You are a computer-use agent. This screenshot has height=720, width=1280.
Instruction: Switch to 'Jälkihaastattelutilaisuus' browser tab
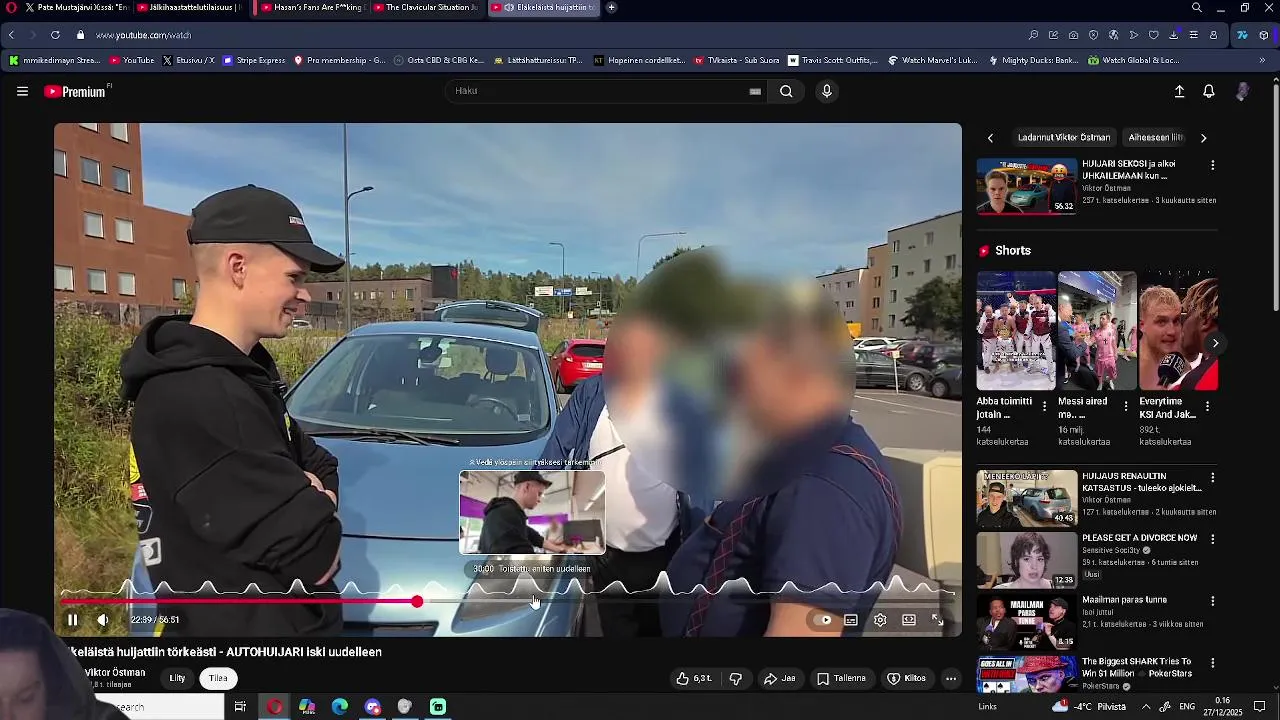click(190, 7)
